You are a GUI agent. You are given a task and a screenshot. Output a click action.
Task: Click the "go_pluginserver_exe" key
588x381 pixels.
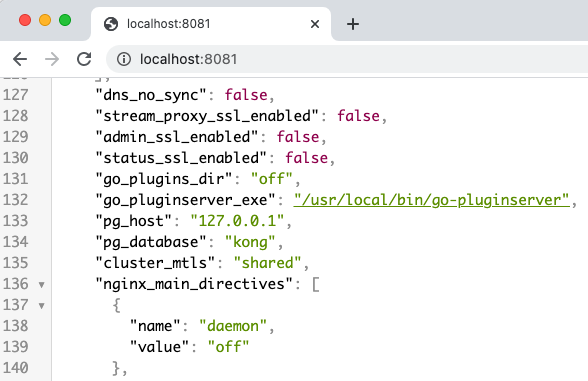click(x=186, y=200)
